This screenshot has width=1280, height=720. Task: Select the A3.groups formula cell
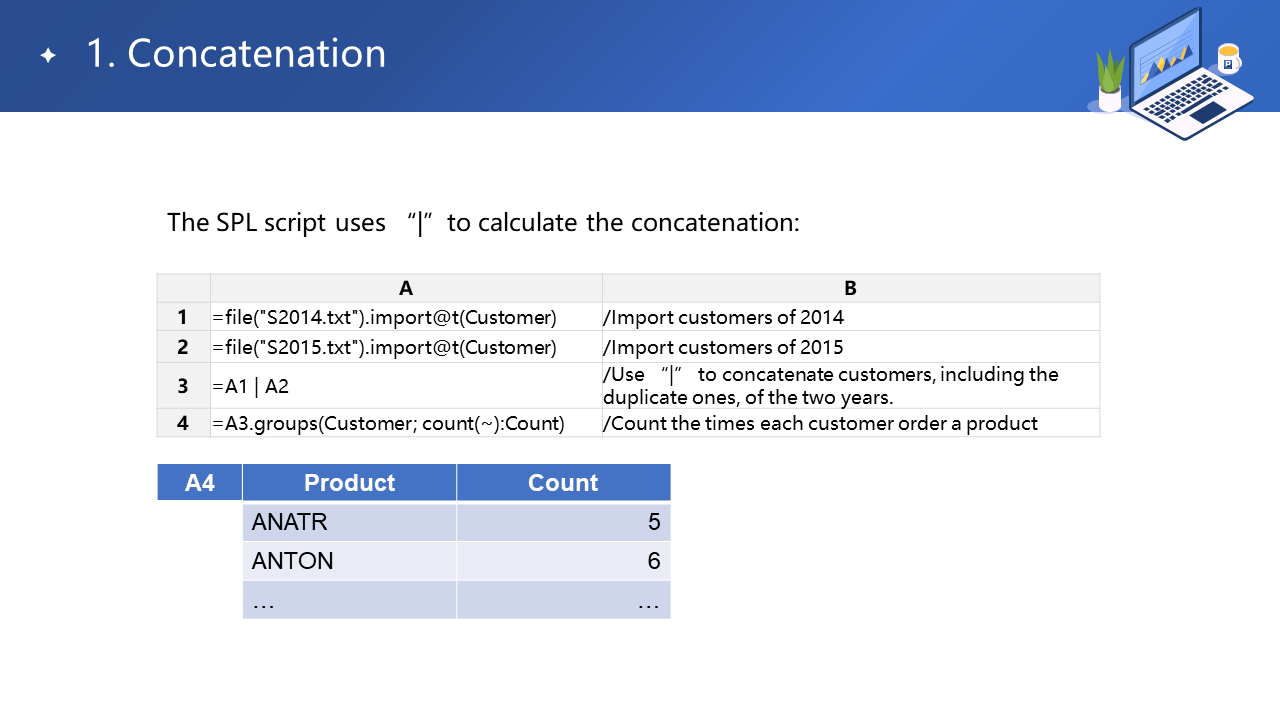coord(388,423)
